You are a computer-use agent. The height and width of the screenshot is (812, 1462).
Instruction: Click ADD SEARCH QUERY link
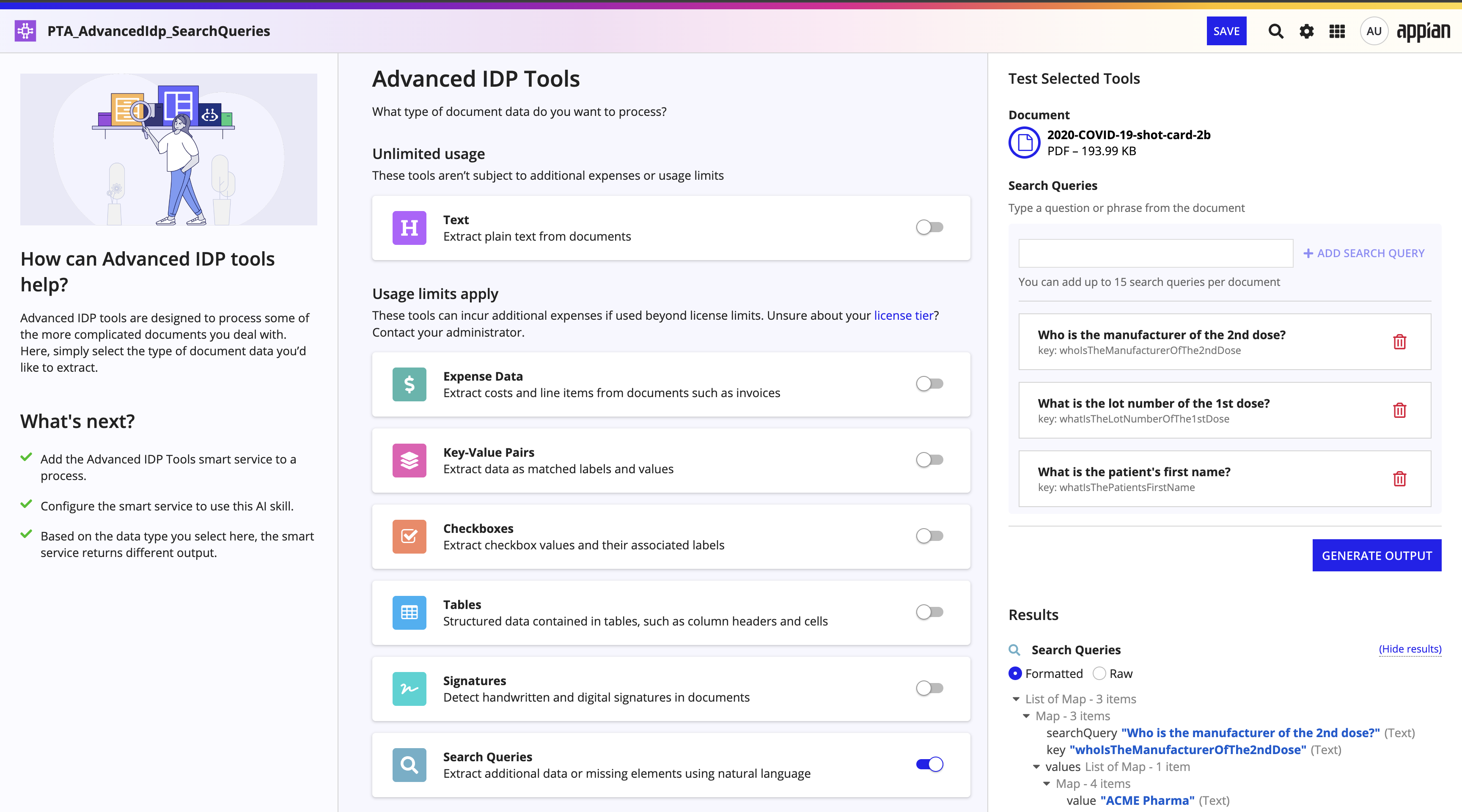pyautogui.click(x=1364, y=253)
